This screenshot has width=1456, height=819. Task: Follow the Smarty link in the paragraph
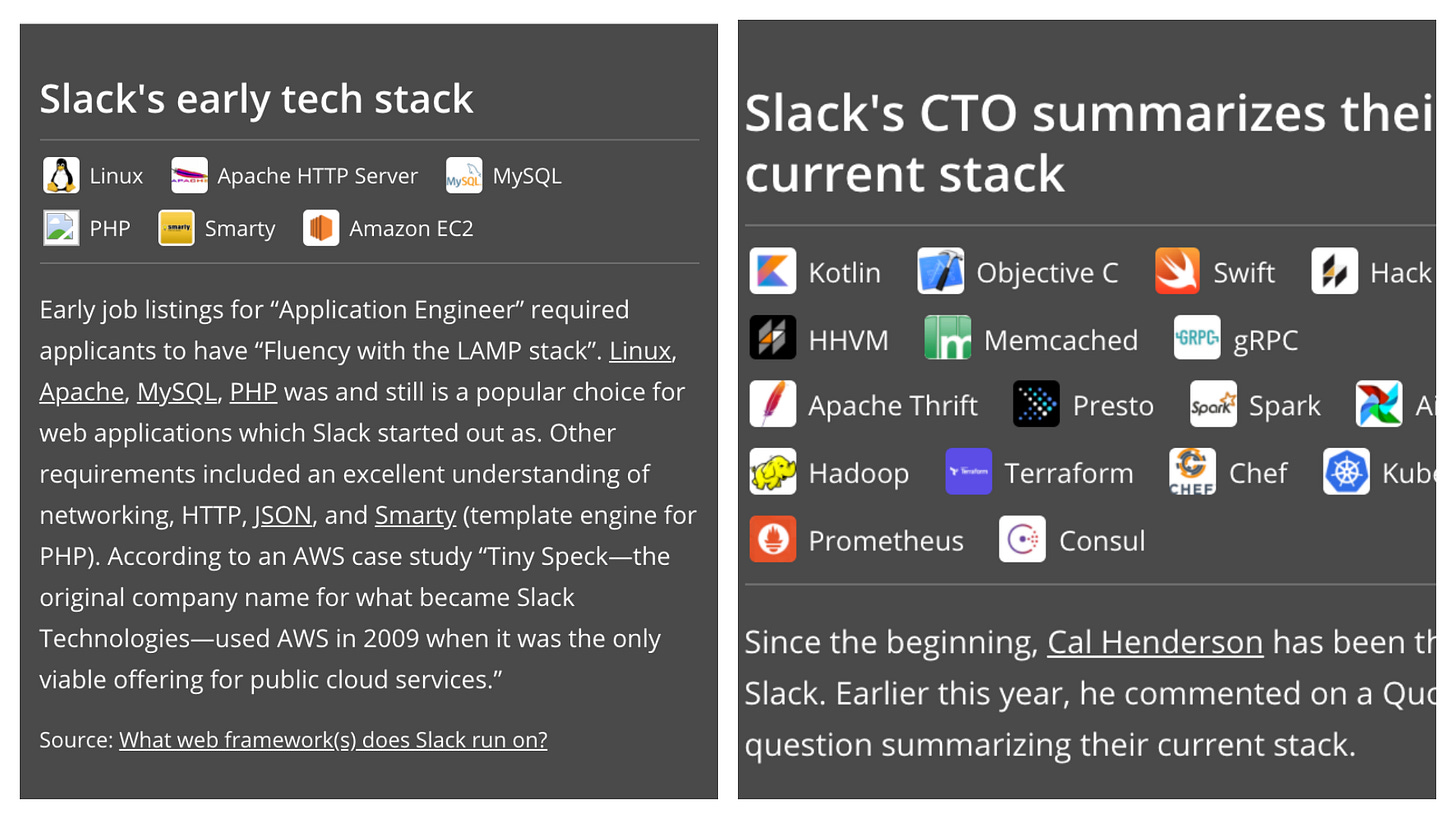(415, 515)
